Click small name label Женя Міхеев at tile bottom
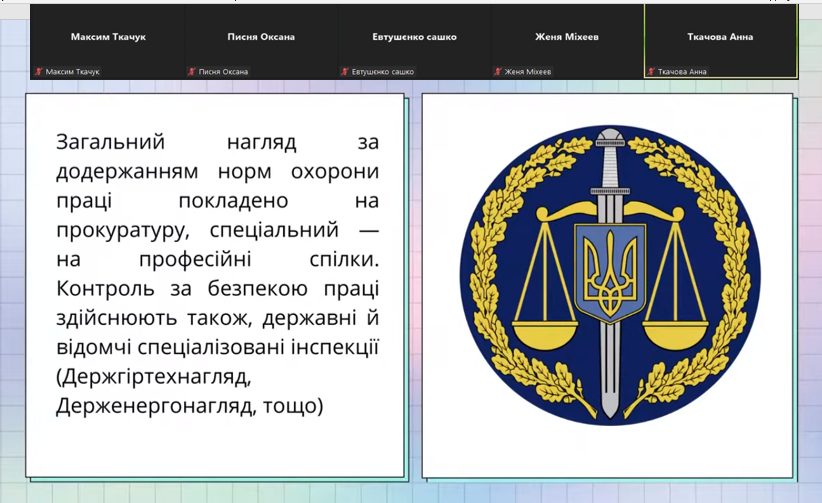The image size is (822, 503). (528, 72)
